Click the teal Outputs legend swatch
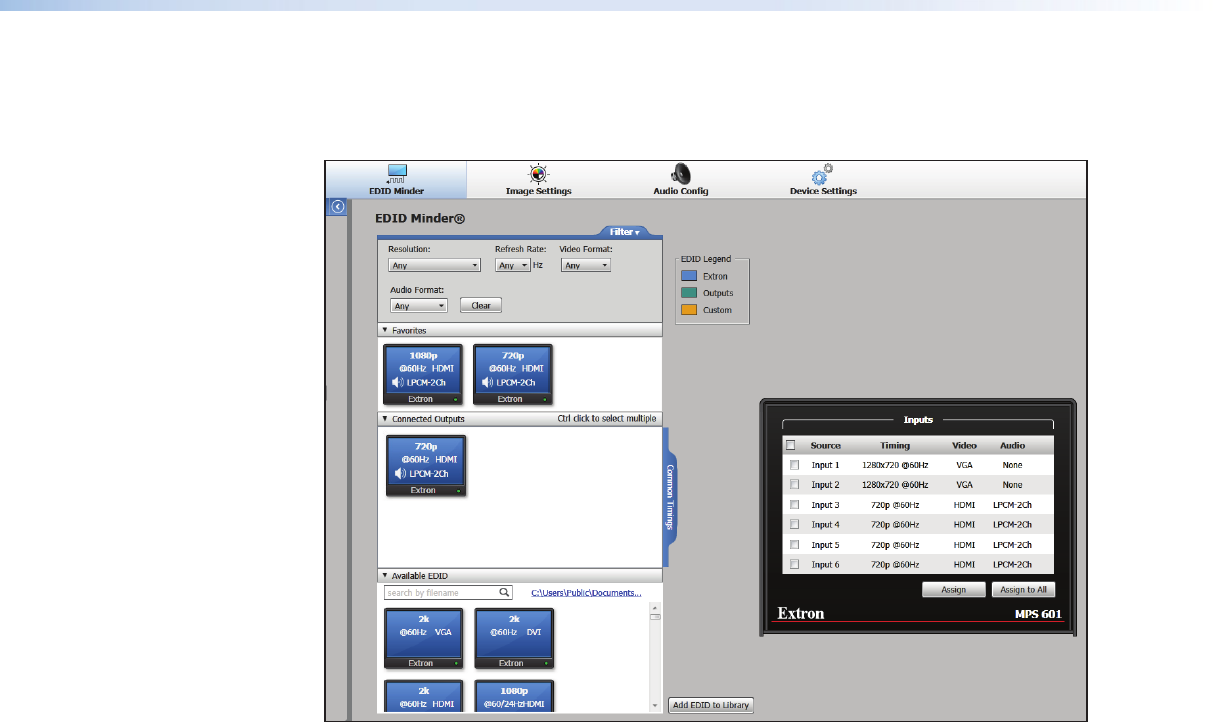1224x722 pixels. click(x=688, y=293)
